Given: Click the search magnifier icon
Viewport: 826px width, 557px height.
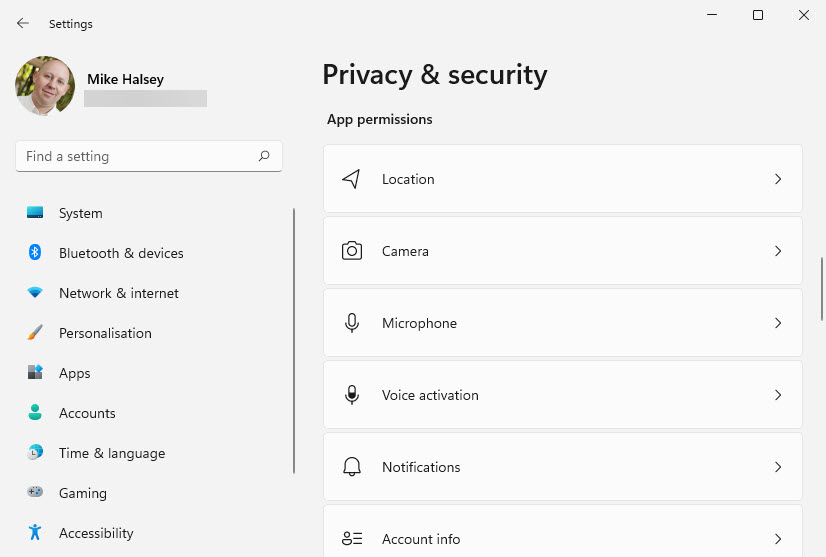Looking at the screenshot, I should pos(264,156).
